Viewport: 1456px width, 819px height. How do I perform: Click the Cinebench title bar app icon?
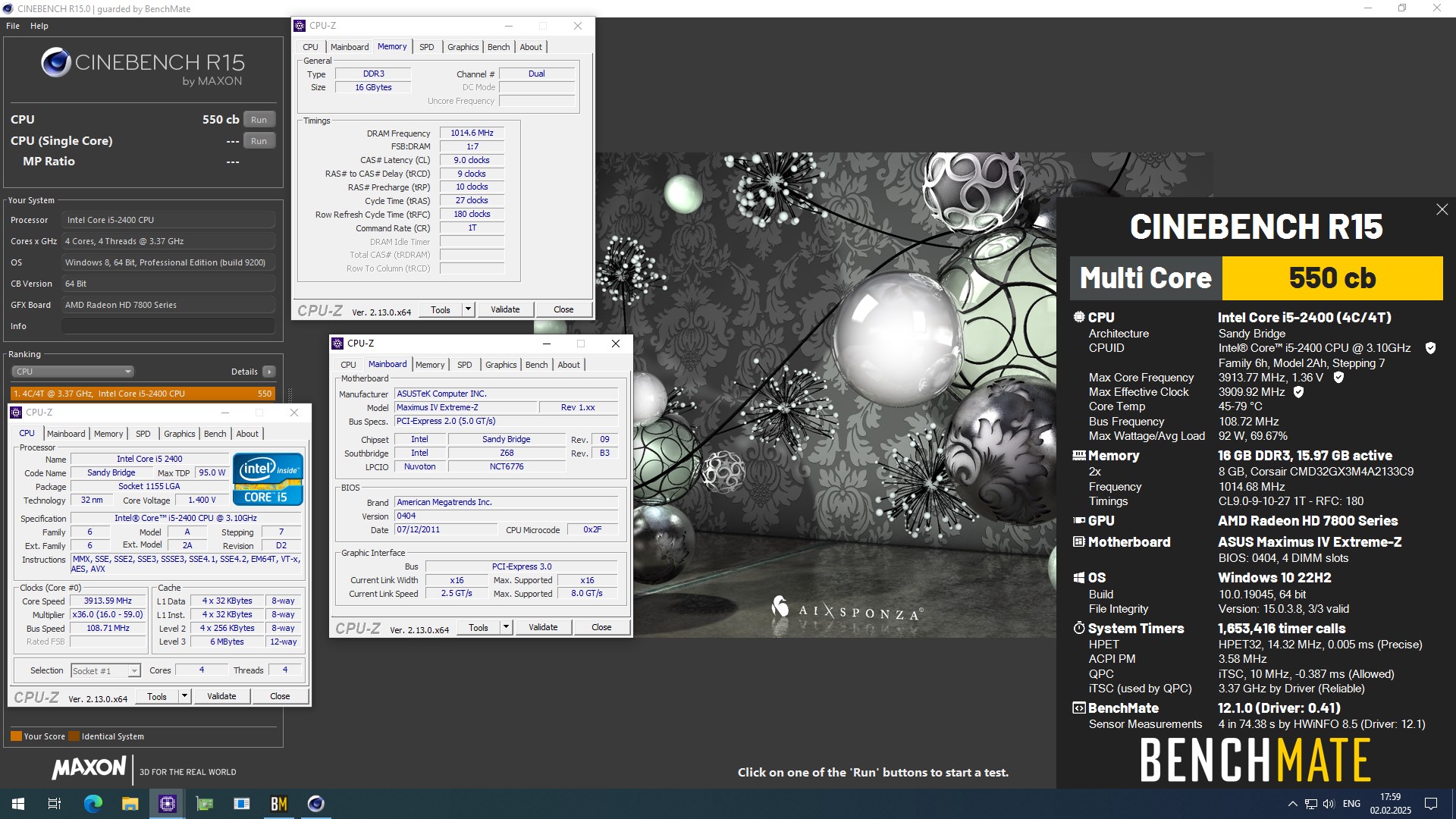(8, 8)
